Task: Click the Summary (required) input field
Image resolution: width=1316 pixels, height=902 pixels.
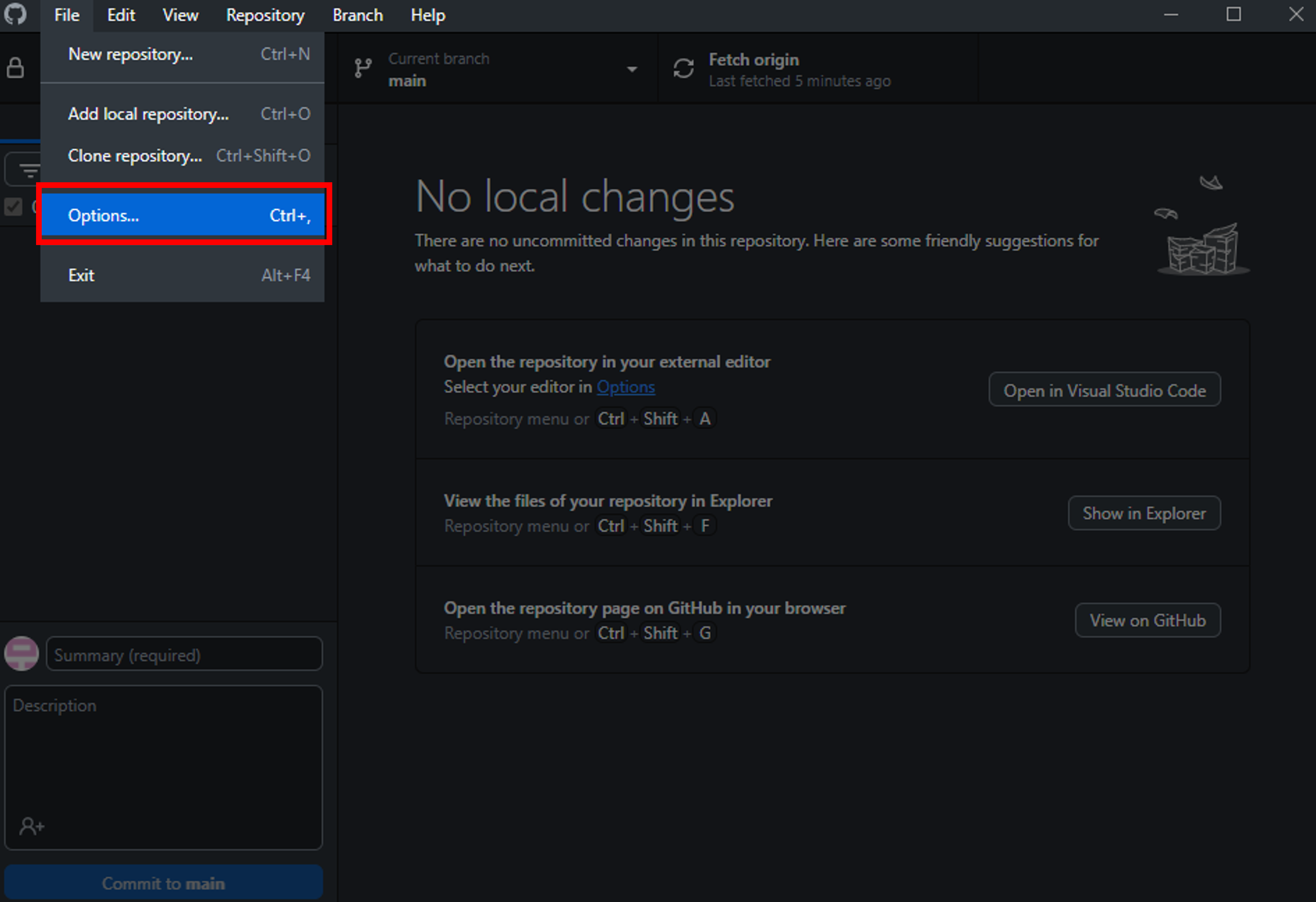Action: point(184,654)
